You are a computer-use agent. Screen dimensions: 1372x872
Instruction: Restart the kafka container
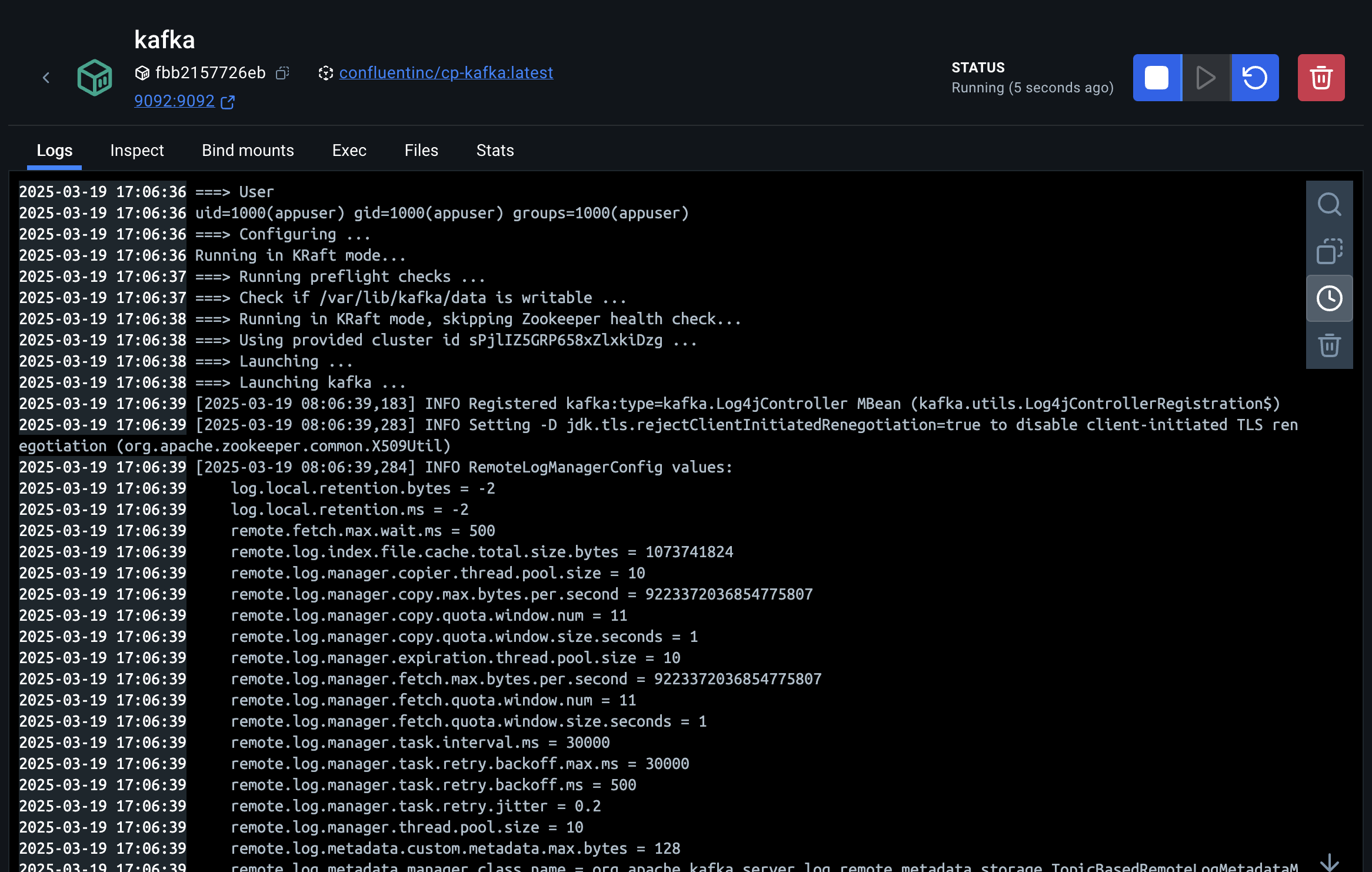(x=1255, y=78)
